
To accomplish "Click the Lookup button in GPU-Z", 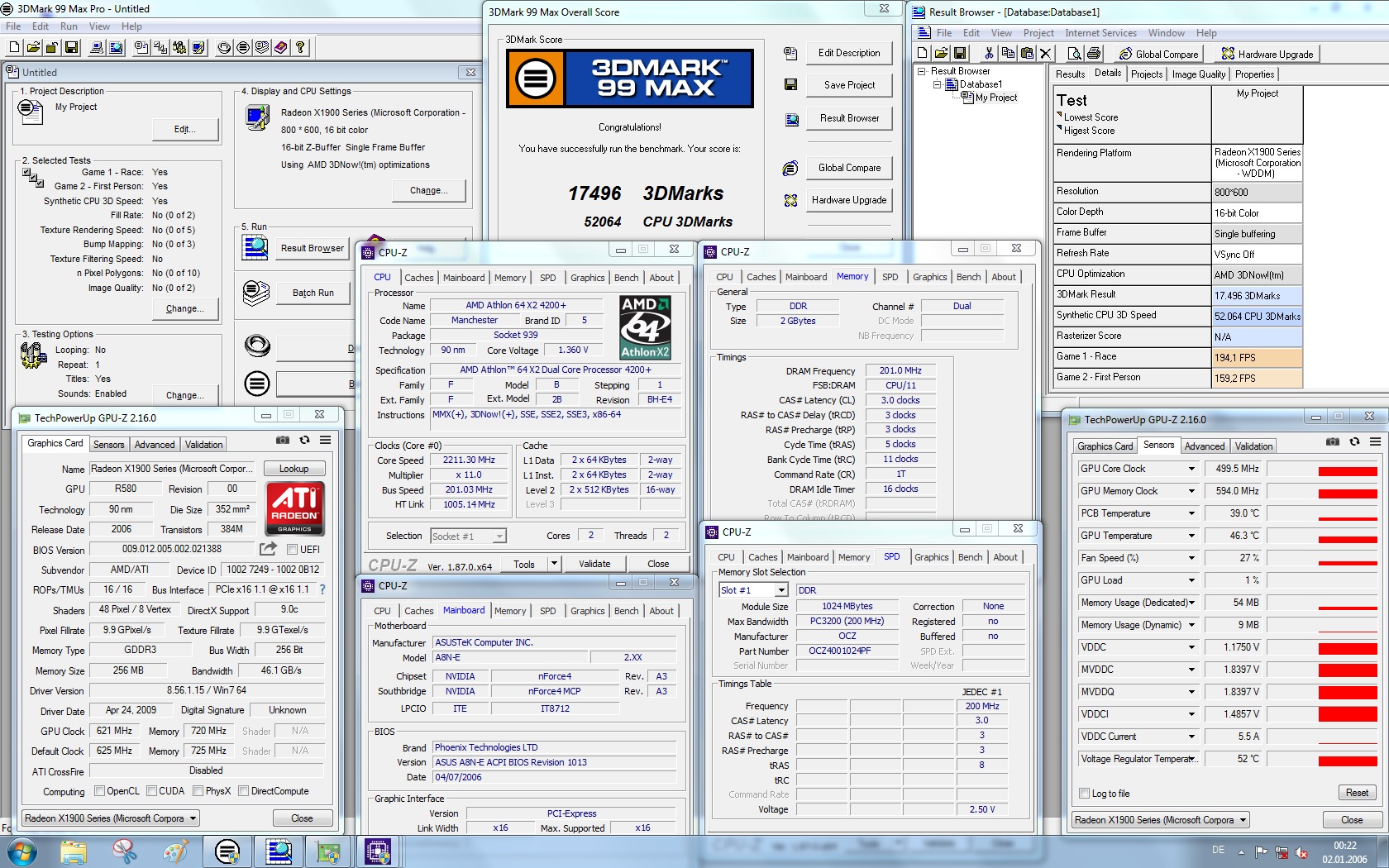I will (294, 469).
